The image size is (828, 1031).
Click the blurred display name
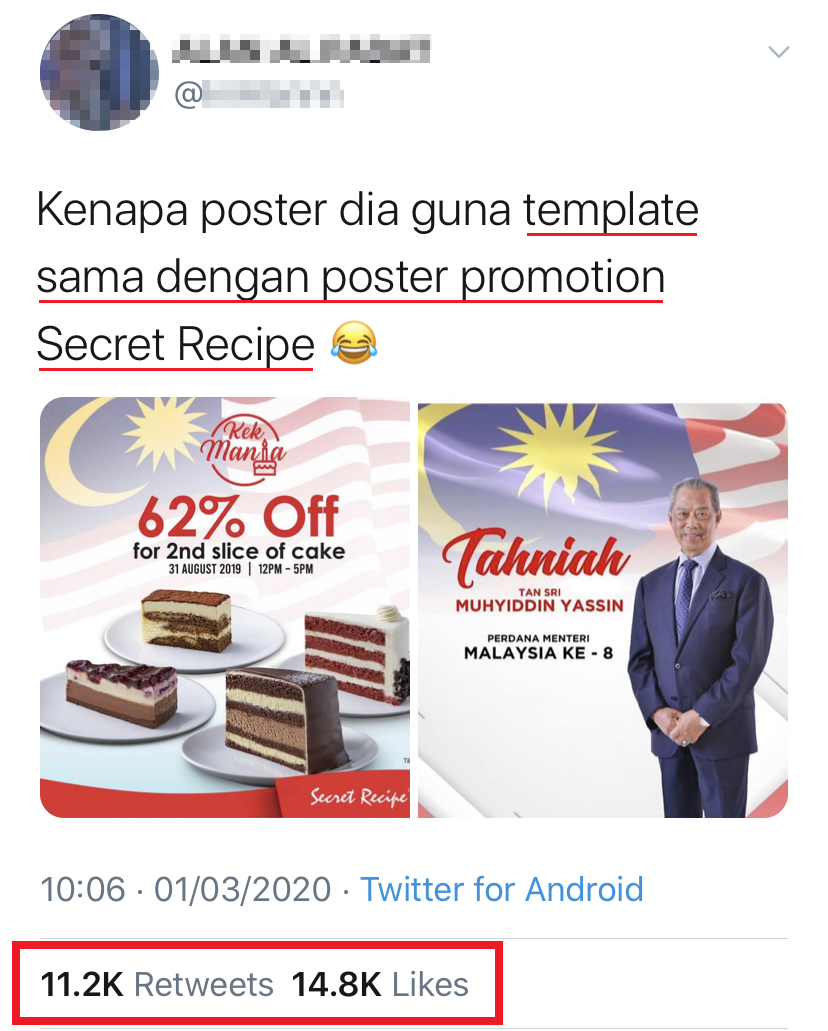pos(301,50)
